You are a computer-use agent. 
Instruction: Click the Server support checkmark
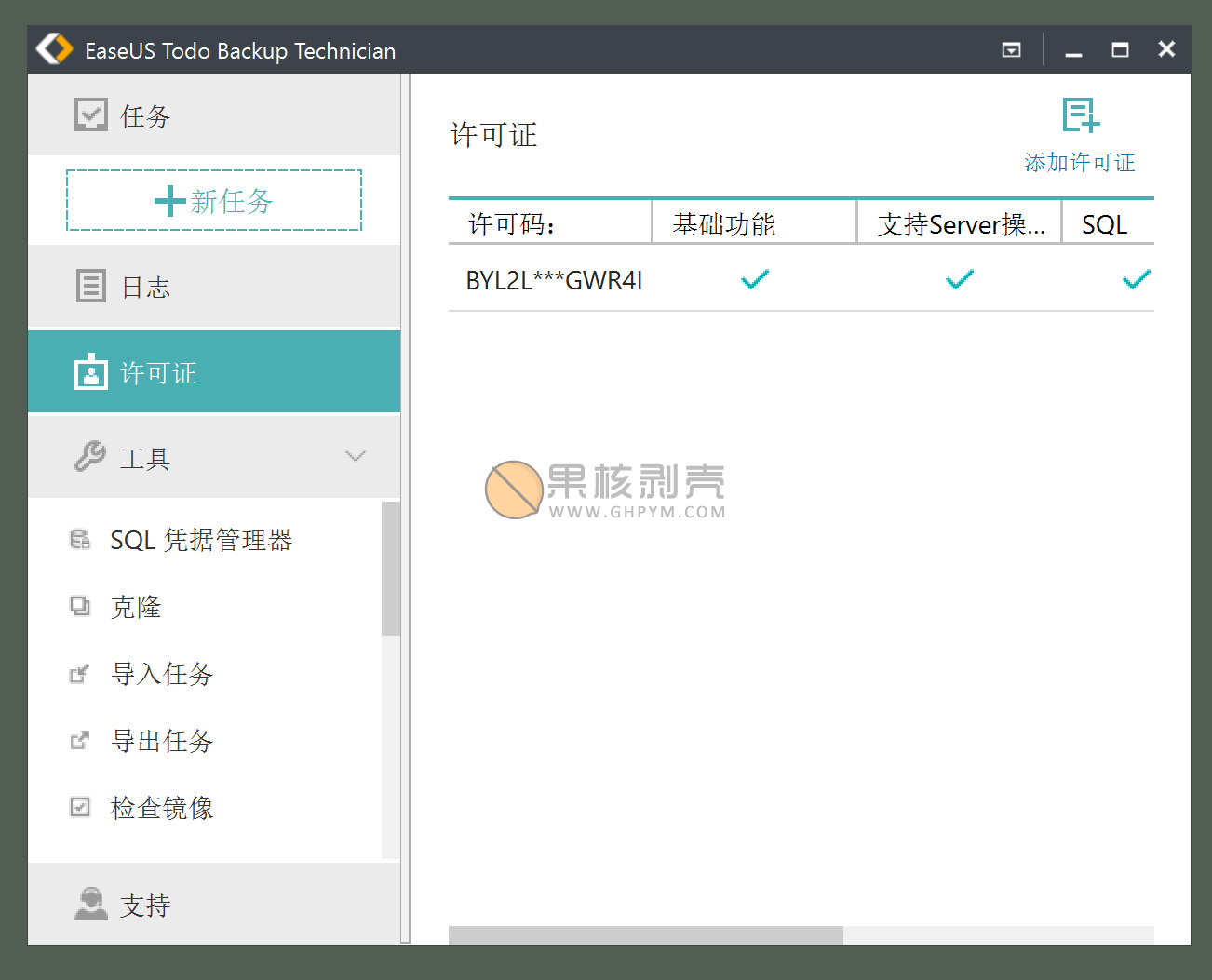(959, 279)
